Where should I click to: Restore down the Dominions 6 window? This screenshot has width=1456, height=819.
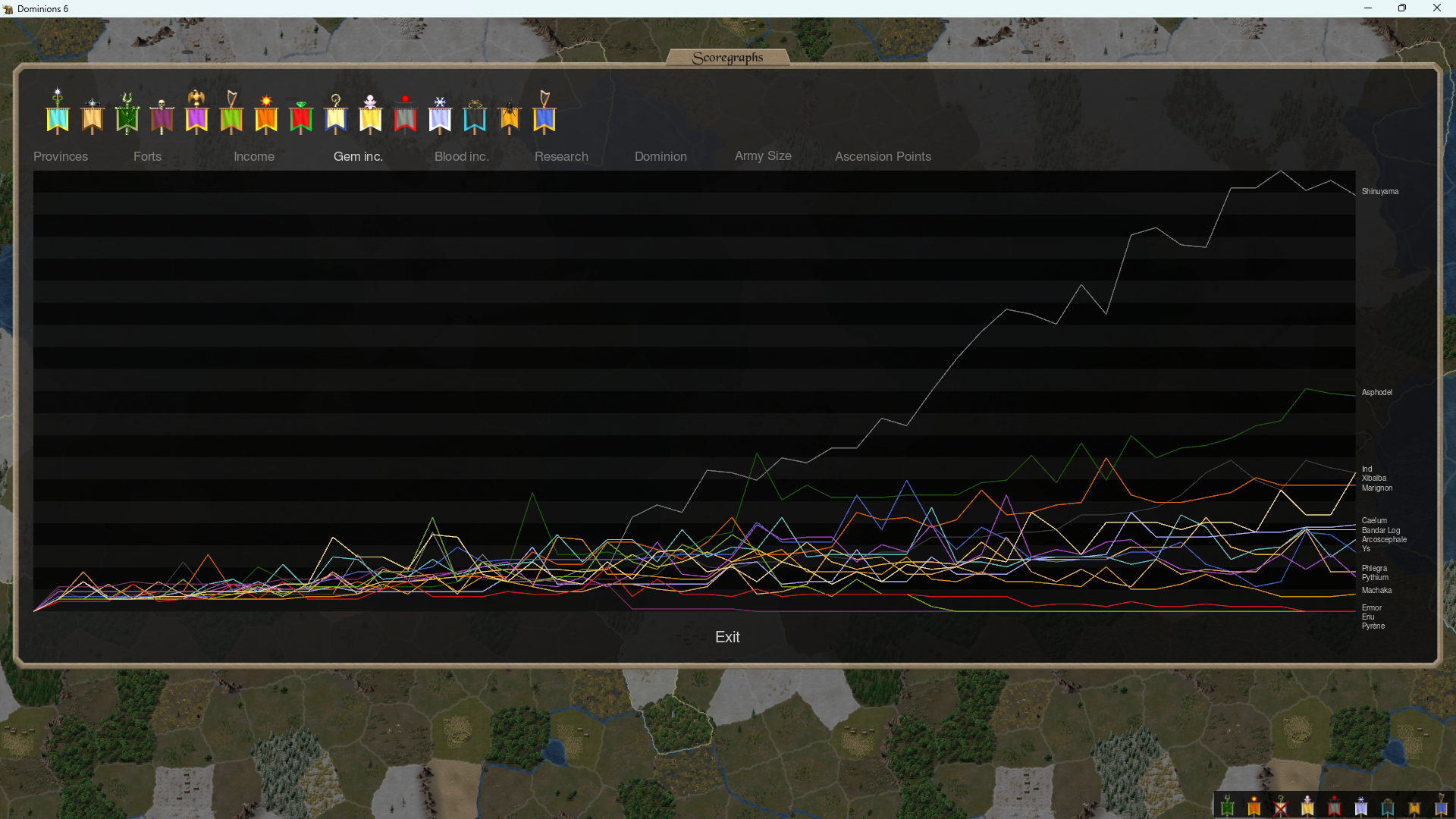1402,8
